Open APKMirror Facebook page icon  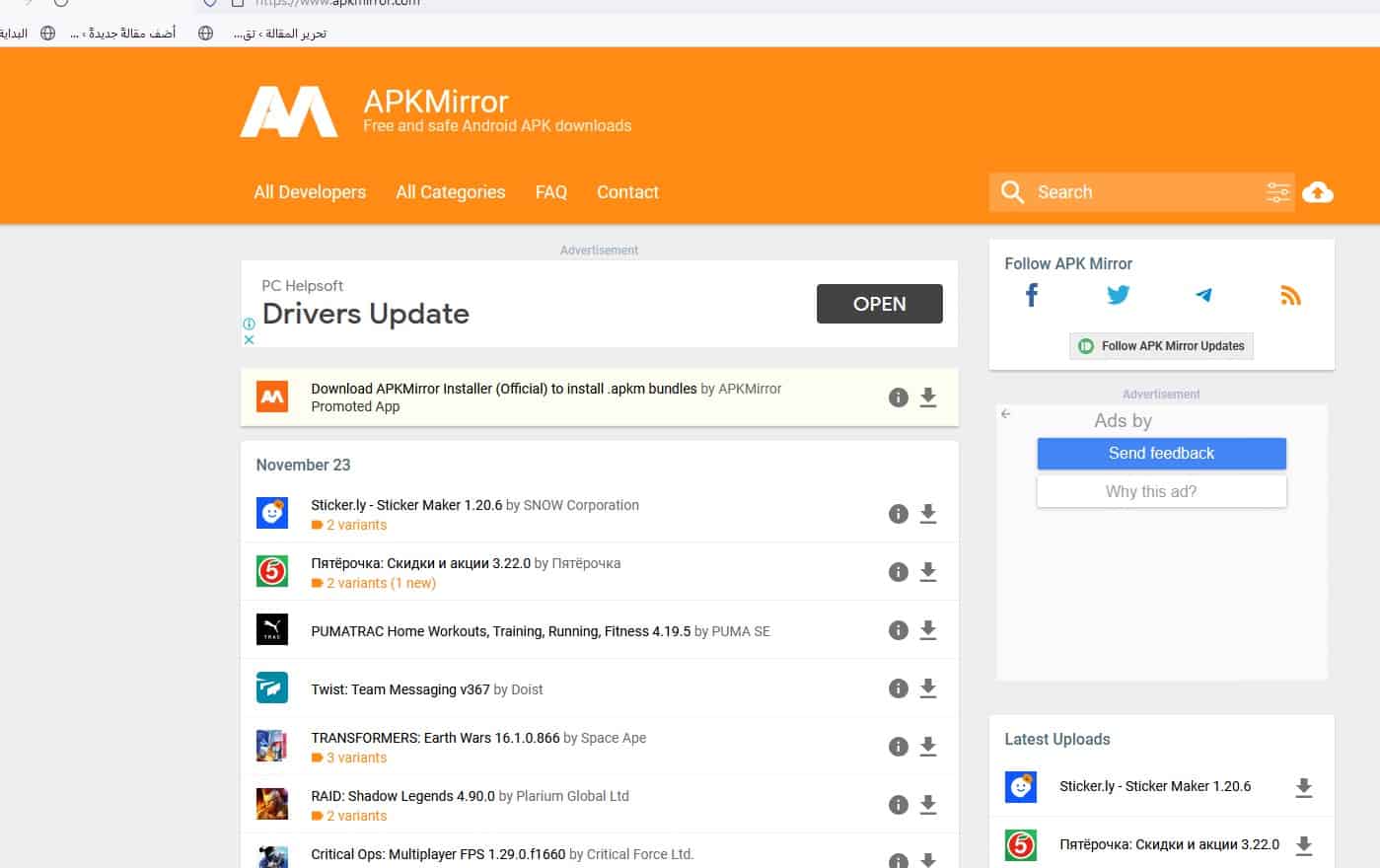point(1032,295)
